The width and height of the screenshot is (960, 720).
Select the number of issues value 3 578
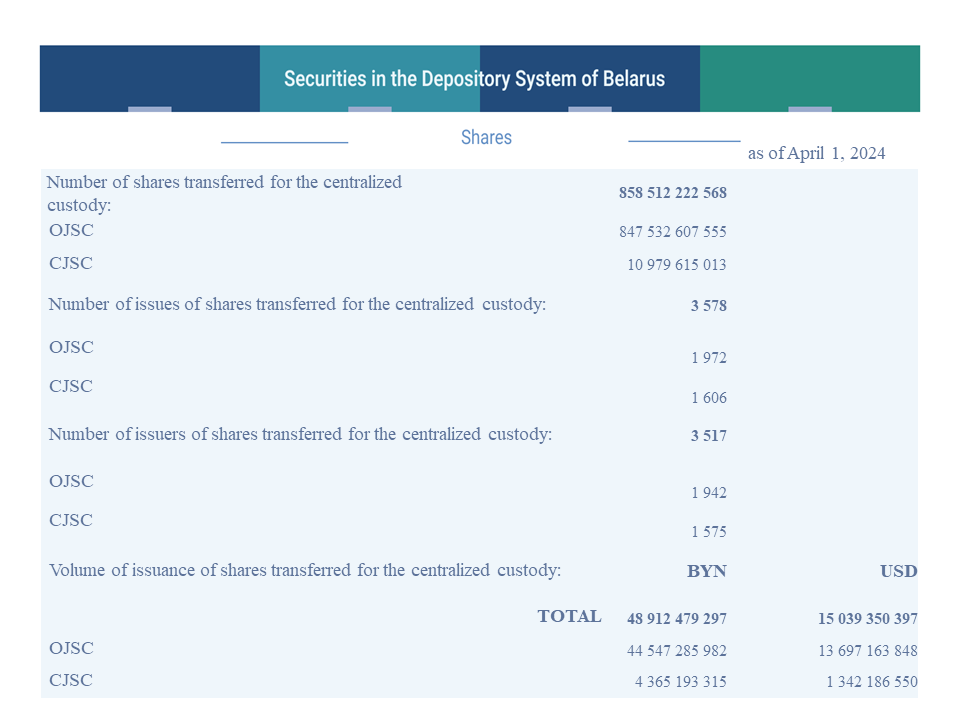coord(708,306)
